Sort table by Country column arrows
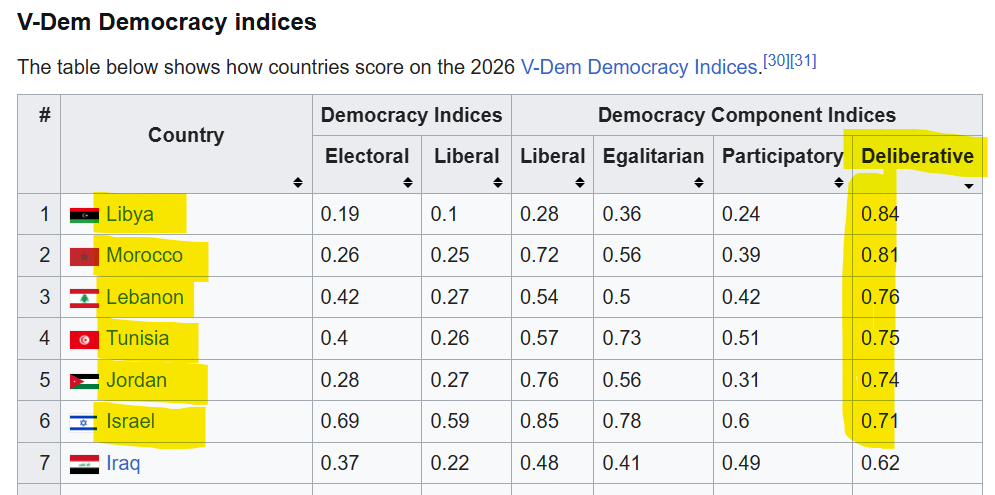This screenshot has height=495, width=995. (298, 183)
